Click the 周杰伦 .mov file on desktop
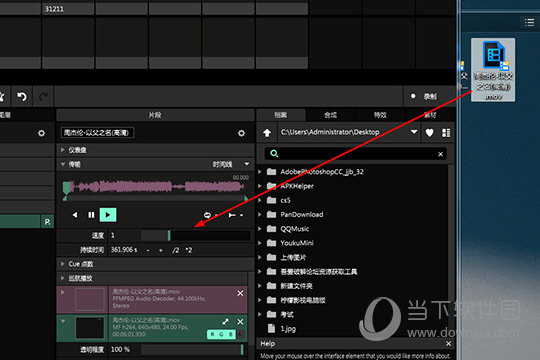The image size is (540, 360). coord(493,70)
